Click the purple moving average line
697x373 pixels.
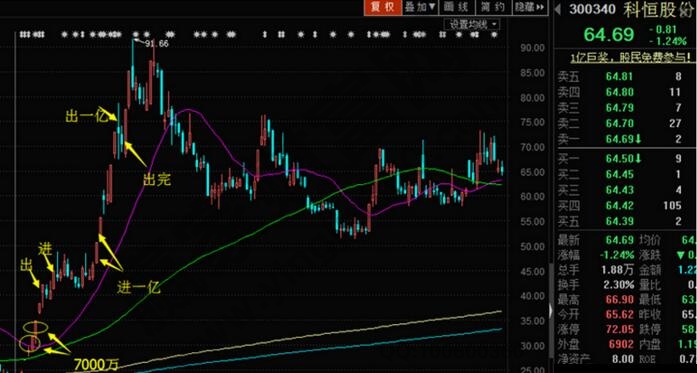coord(189,109)
